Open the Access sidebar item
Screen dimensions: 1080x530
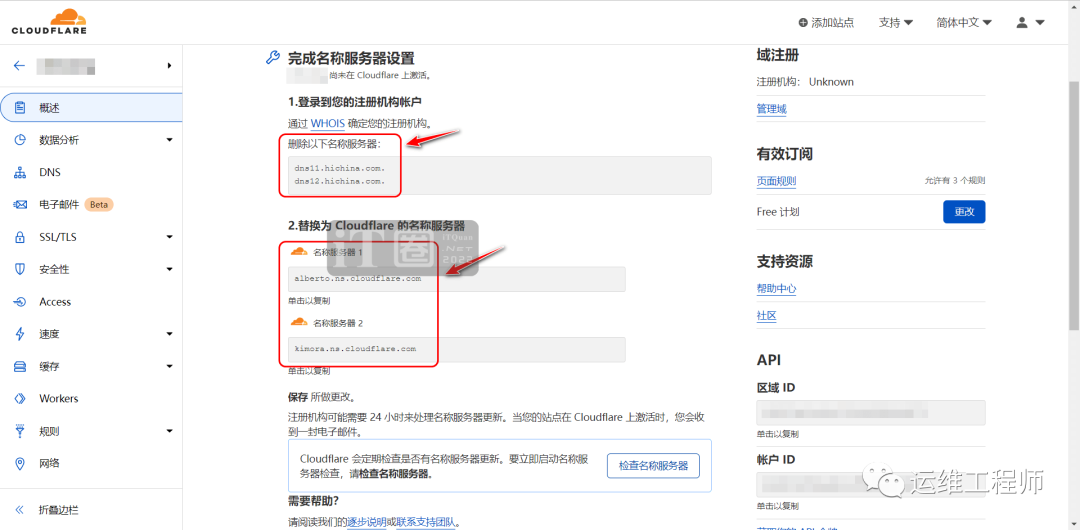click(x=91, y=302)
